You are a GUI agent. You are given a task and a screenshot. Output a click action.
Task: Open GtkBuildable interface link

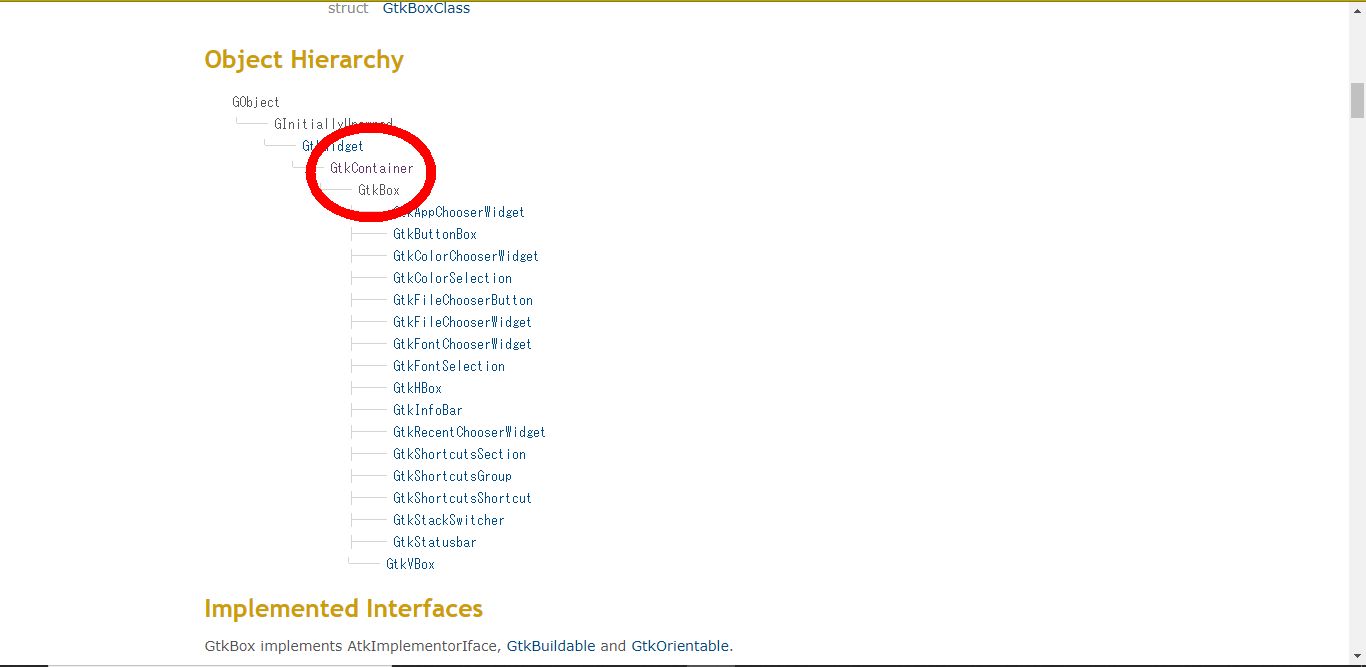point(551,646)
